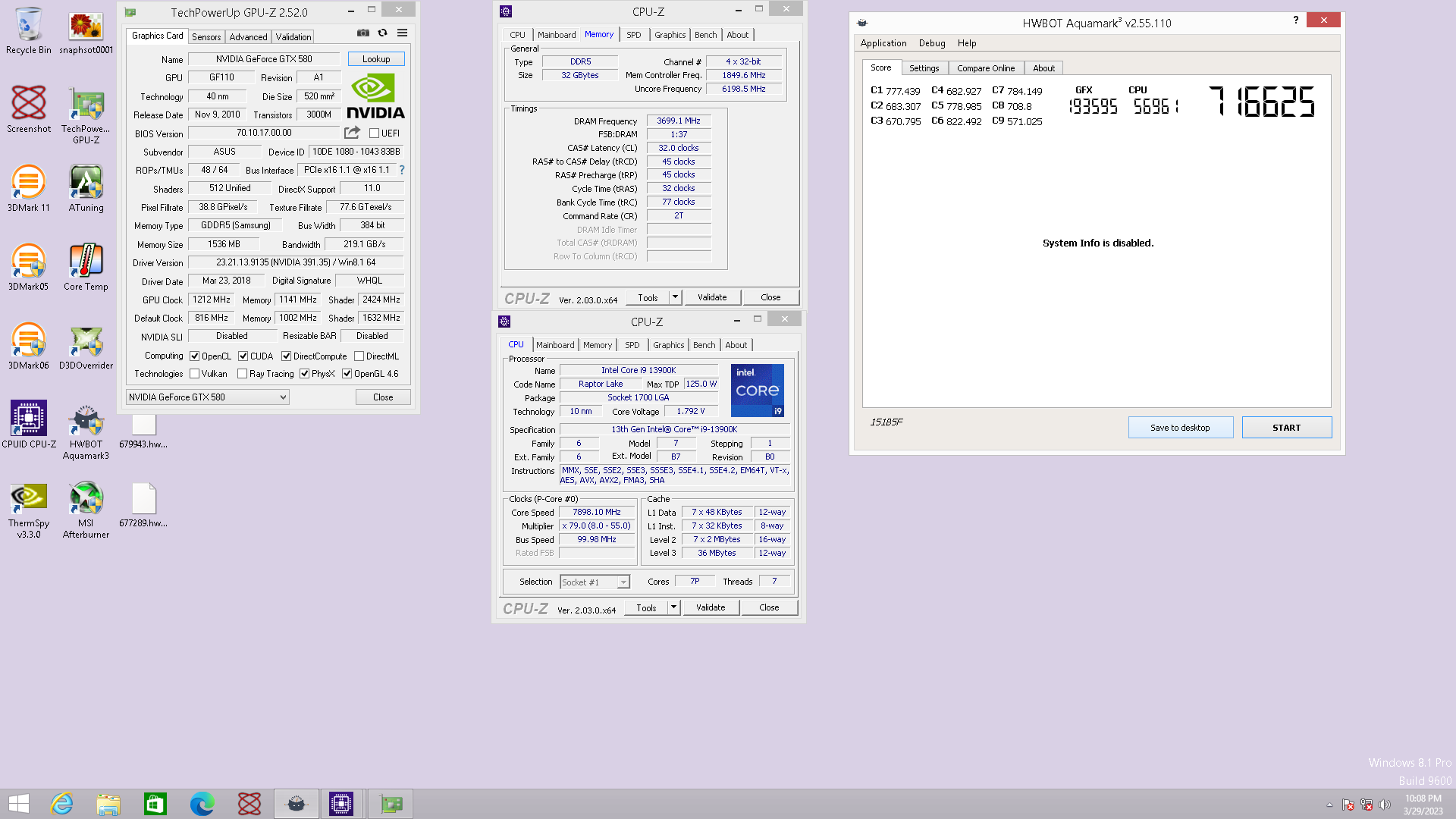
Task: Open snaphsot0001 desktop image
Action: [x=86, y=30]
